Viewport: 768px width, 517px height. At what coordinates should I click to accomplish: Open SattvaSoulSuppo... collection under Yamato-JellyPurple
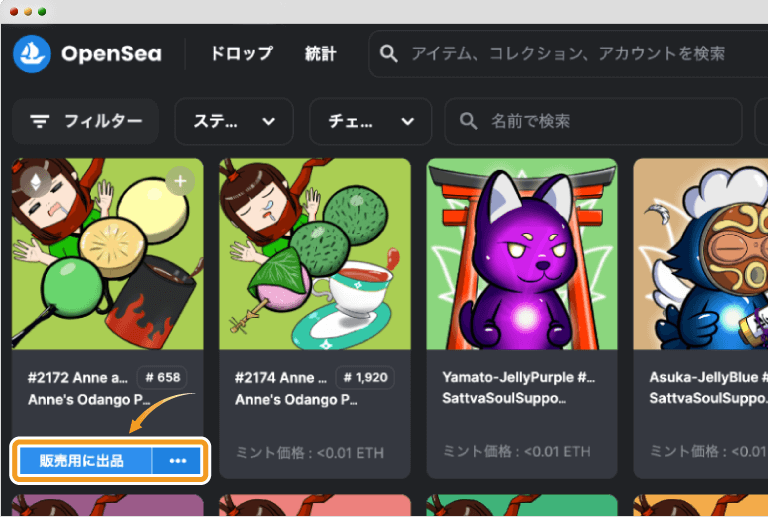[x=504, y=399]
